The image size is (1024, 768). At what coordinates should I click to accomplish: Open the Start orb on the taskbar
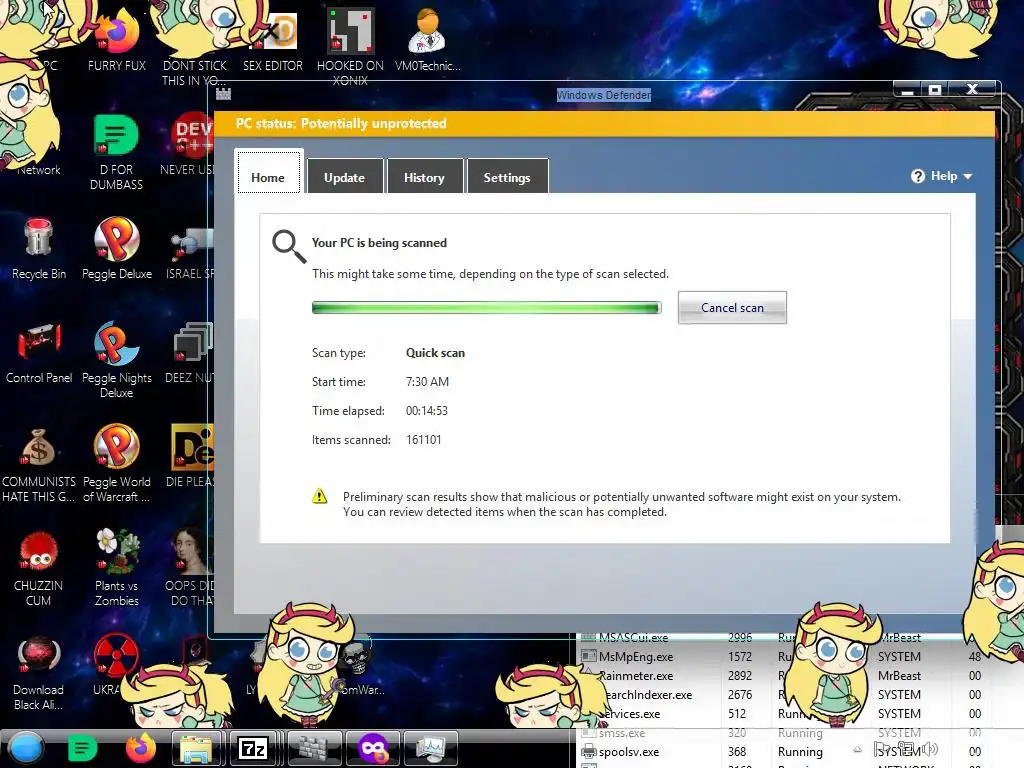click(26, 748)
